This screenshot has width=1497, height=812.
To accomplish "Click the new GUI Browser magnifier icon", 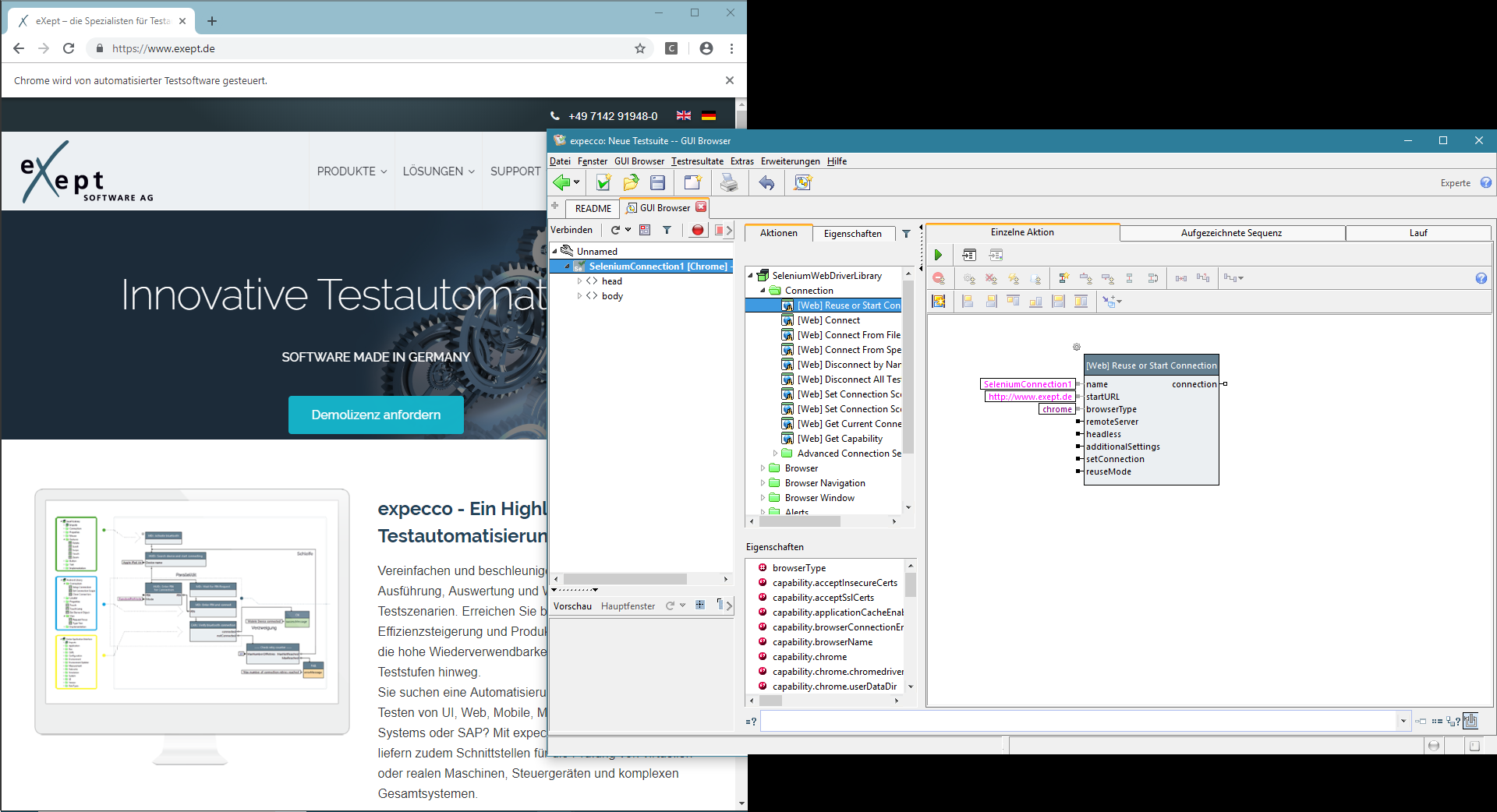I will tap(803, 182).
